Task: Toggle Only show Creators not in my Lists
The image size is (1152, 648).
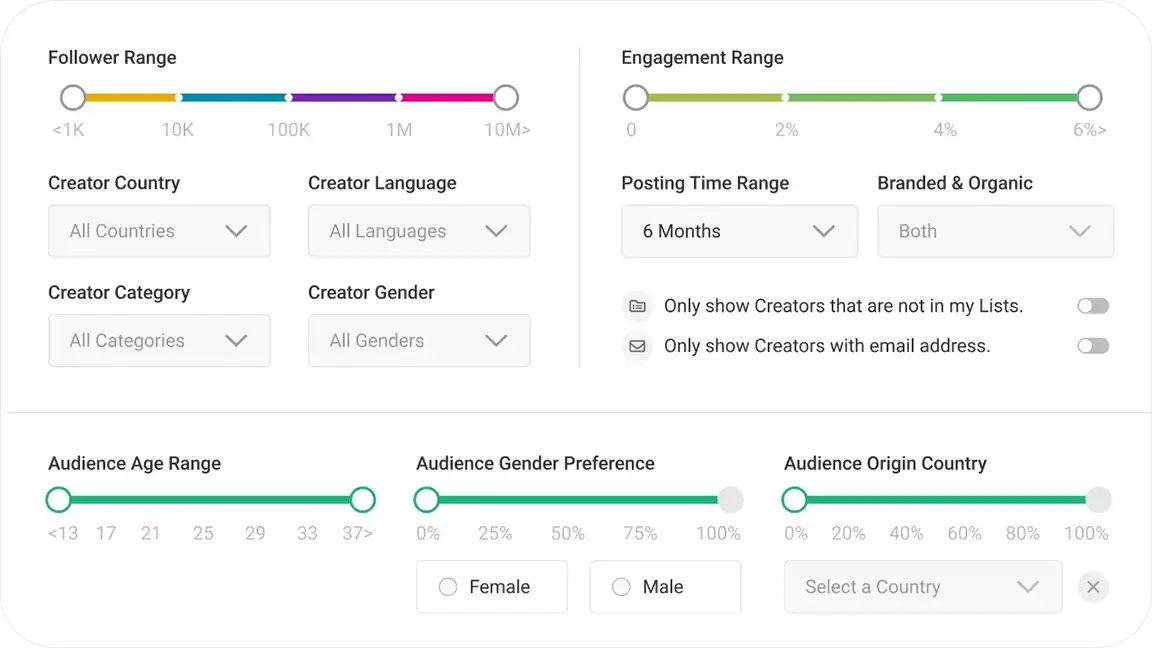Action: [x=1092, y=306]
